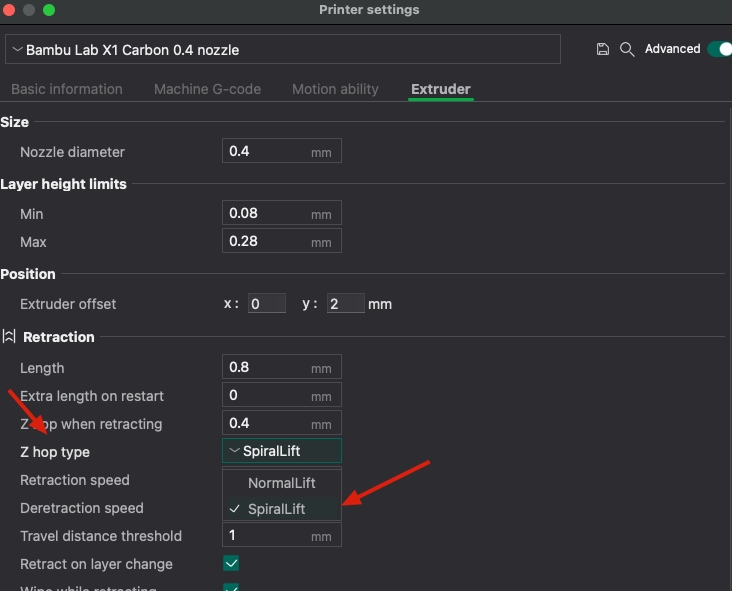Toggle the Advanced mode switch

pos(718,49)
